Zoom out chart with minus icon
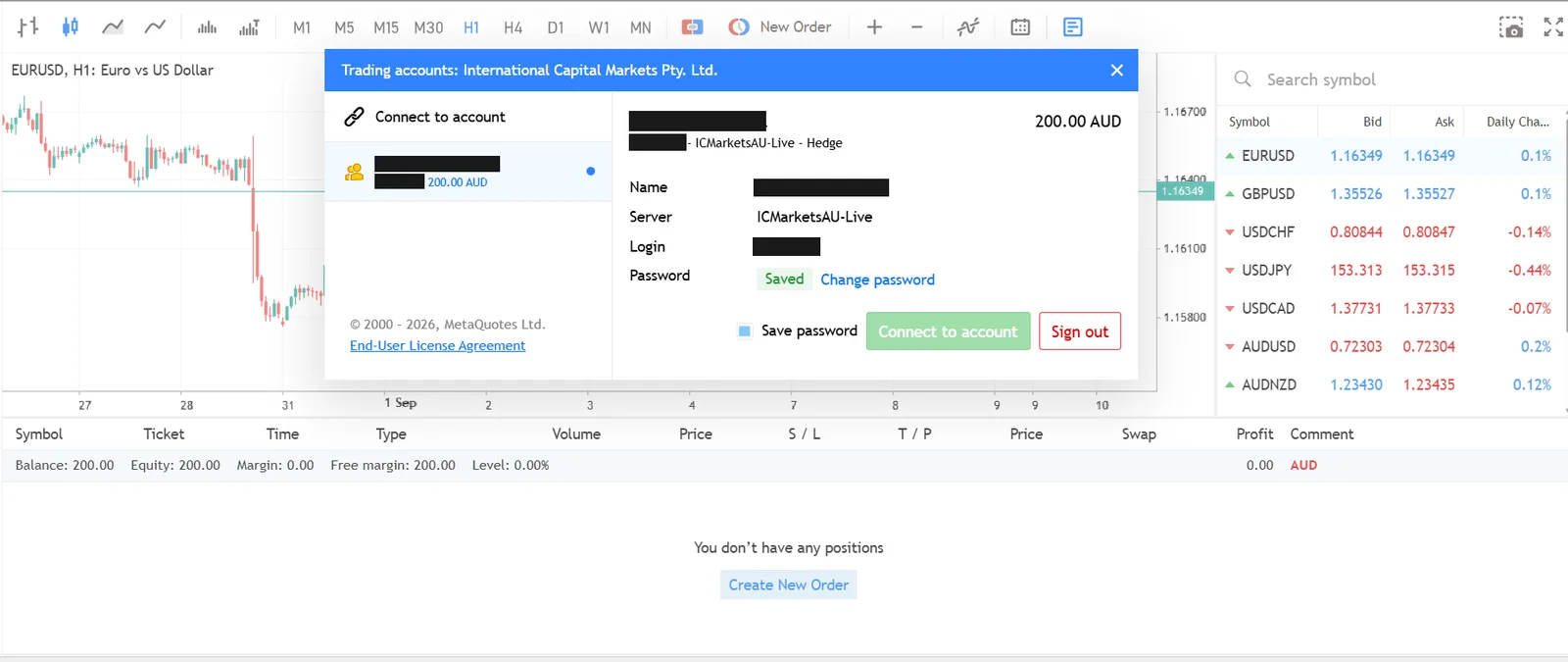The height and width of the screenshot is (662, 1568). point(916,27)
